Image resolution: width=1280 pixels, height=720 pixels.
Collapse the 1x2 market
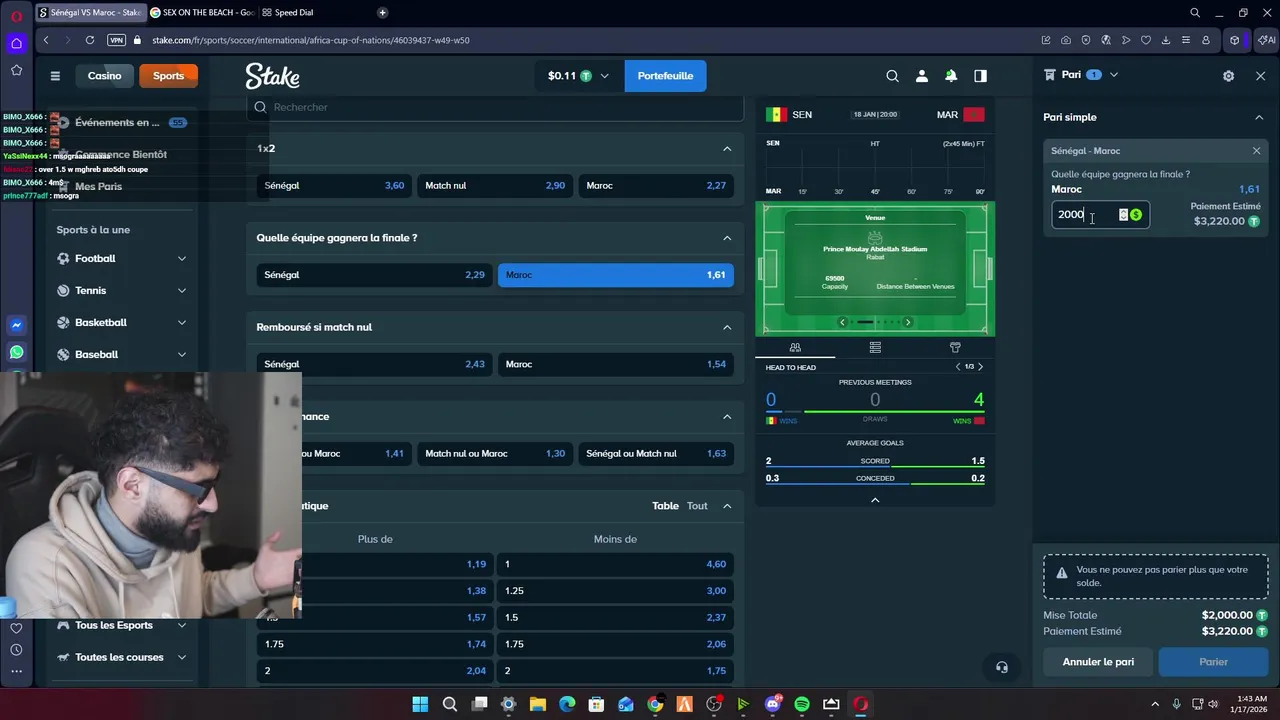[727, 149]
